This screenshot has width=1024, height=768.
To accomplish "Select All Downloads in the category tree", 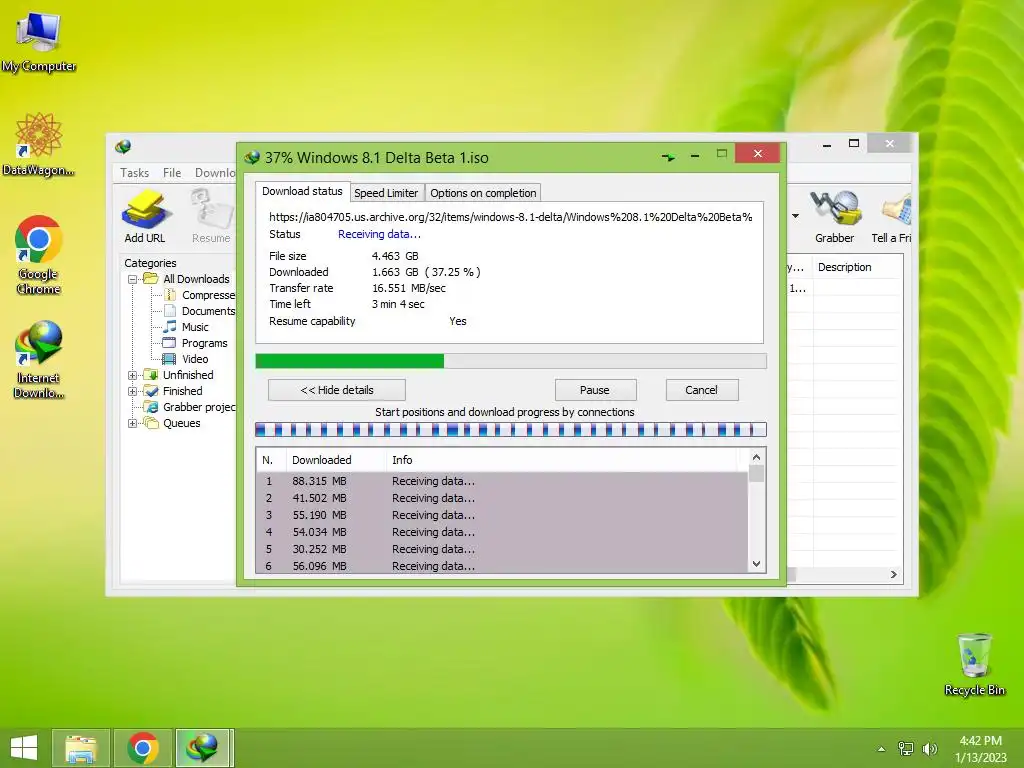I will point(187,279).
